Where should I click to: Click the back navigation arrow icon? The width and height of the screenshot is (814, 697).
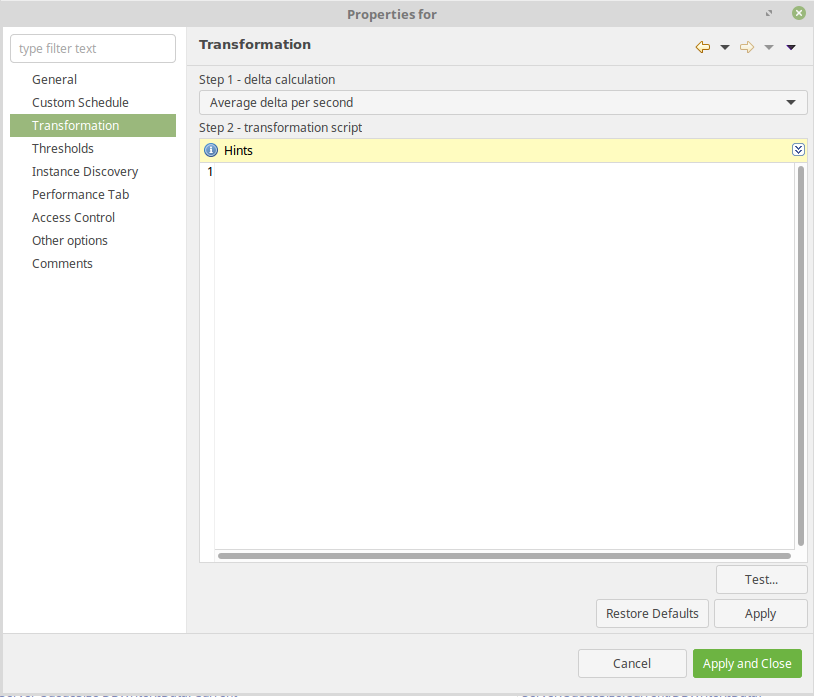(702, 47)
